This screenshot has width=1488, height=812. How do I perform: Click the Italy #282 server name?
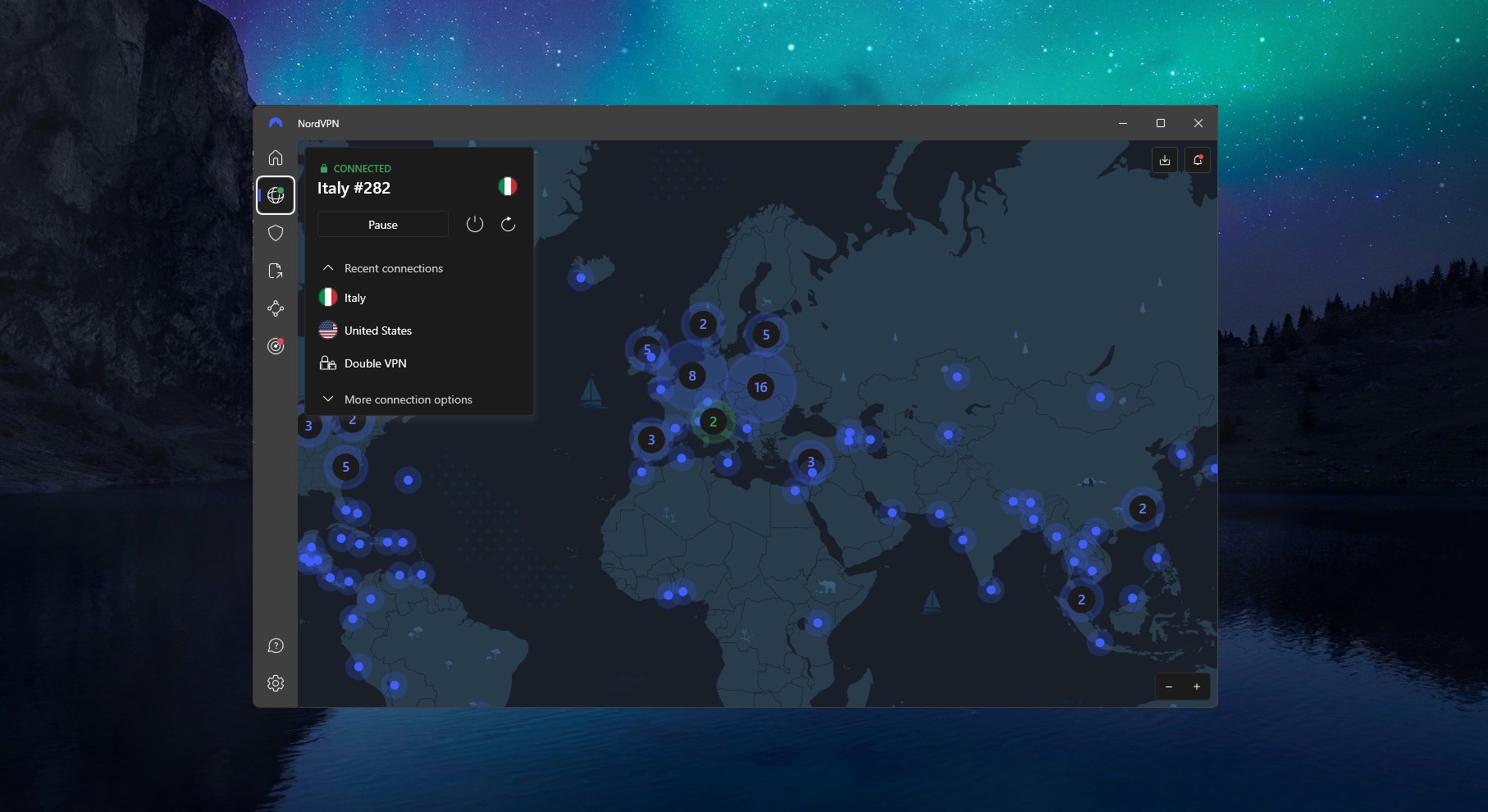(x=354, y=188)
